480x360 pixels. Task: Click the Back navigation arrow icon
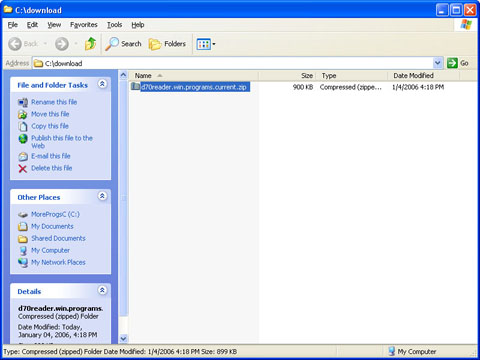tap(15, 44)
